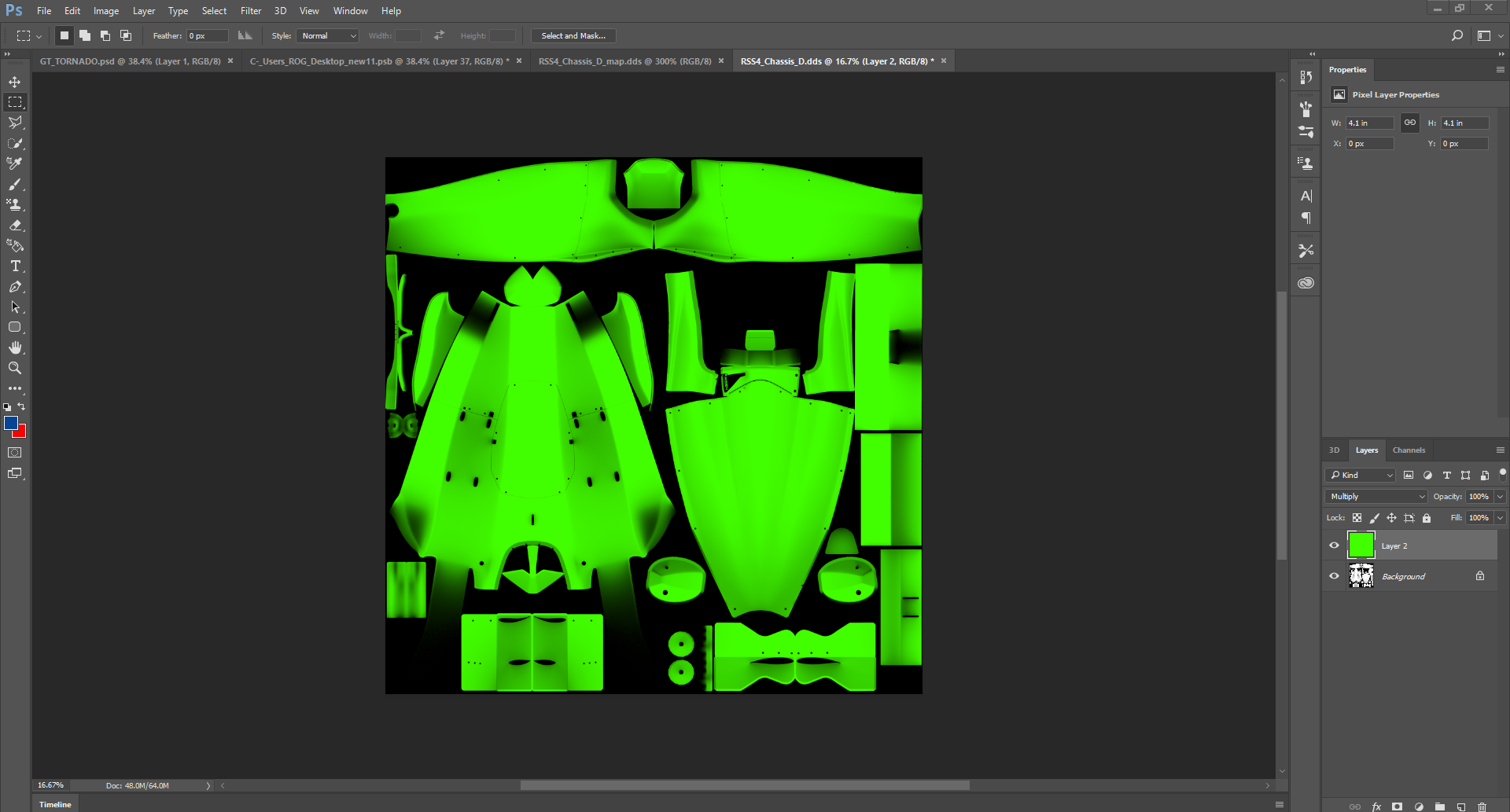Open the tool preset picker arrow

pos(39,36)
